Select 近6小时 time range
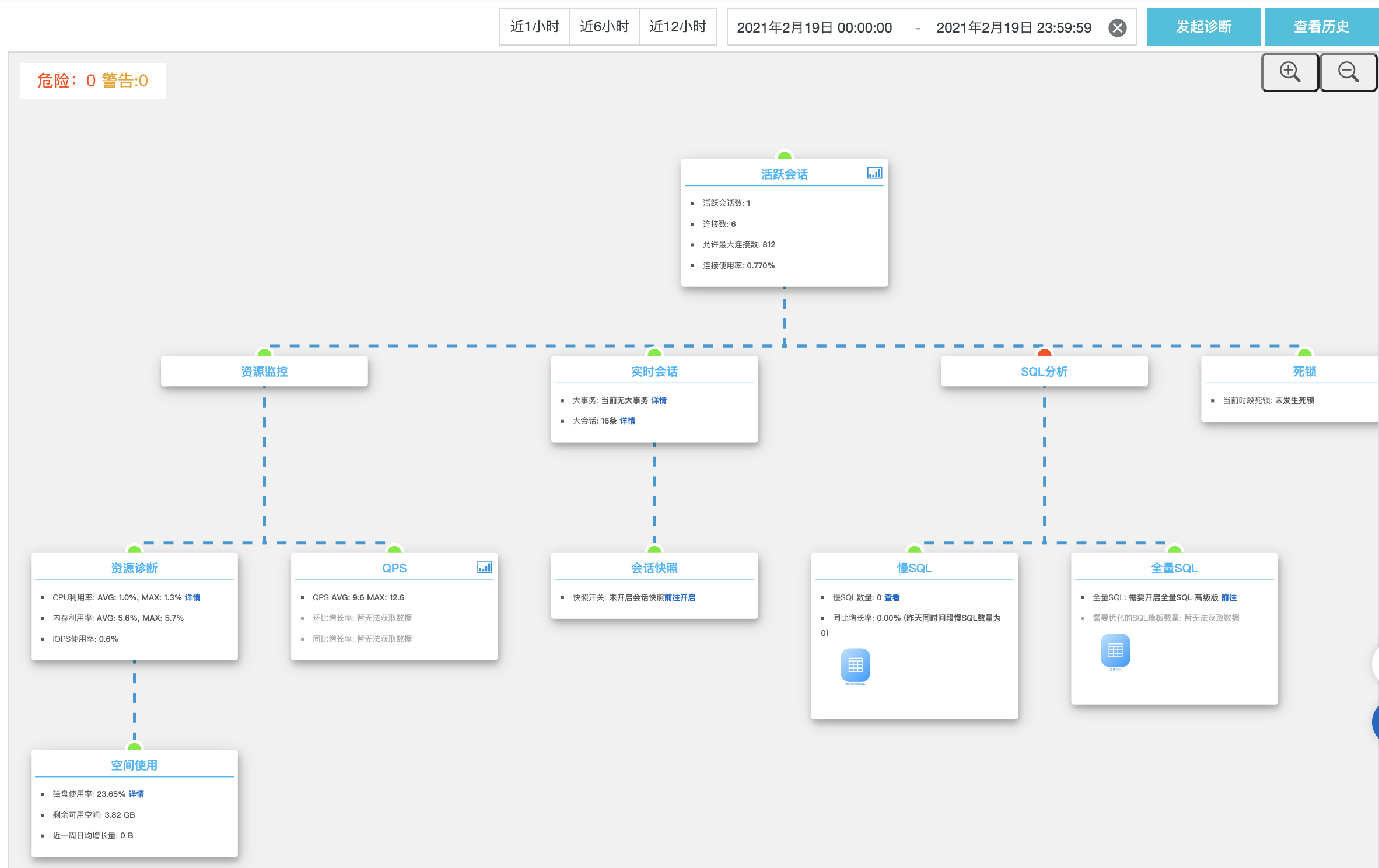The image size is (1379, 868). pyautogui.click(x=604, y=27)
